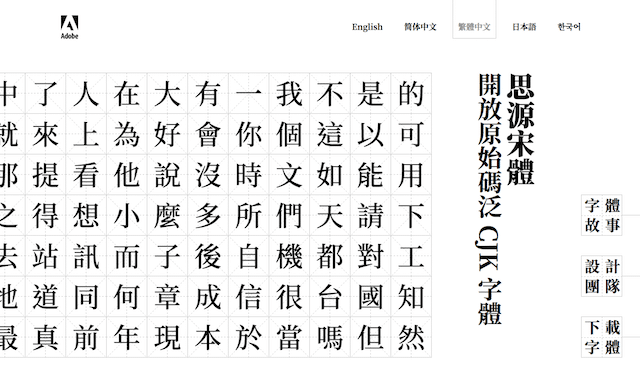The width and height of the screenshot is (640, 381).
Task: Select the 真 character cell
Action: pos(45,337)
